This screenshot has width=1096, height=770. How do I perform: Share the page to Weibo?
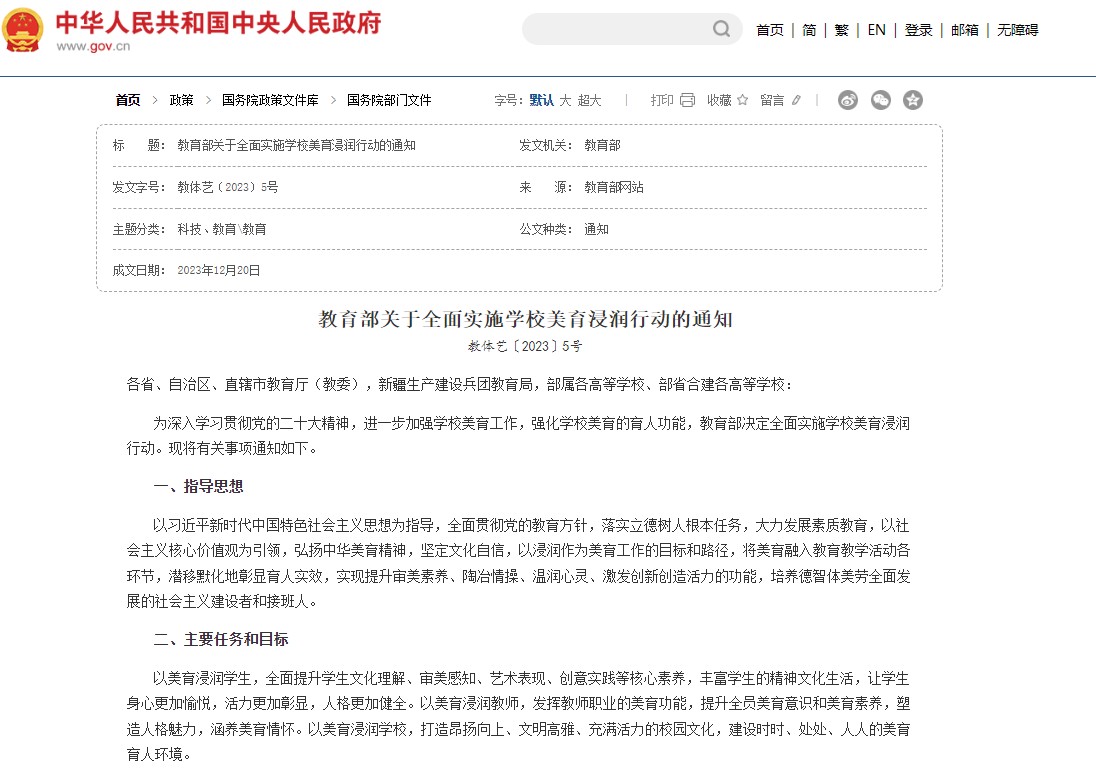848,100
